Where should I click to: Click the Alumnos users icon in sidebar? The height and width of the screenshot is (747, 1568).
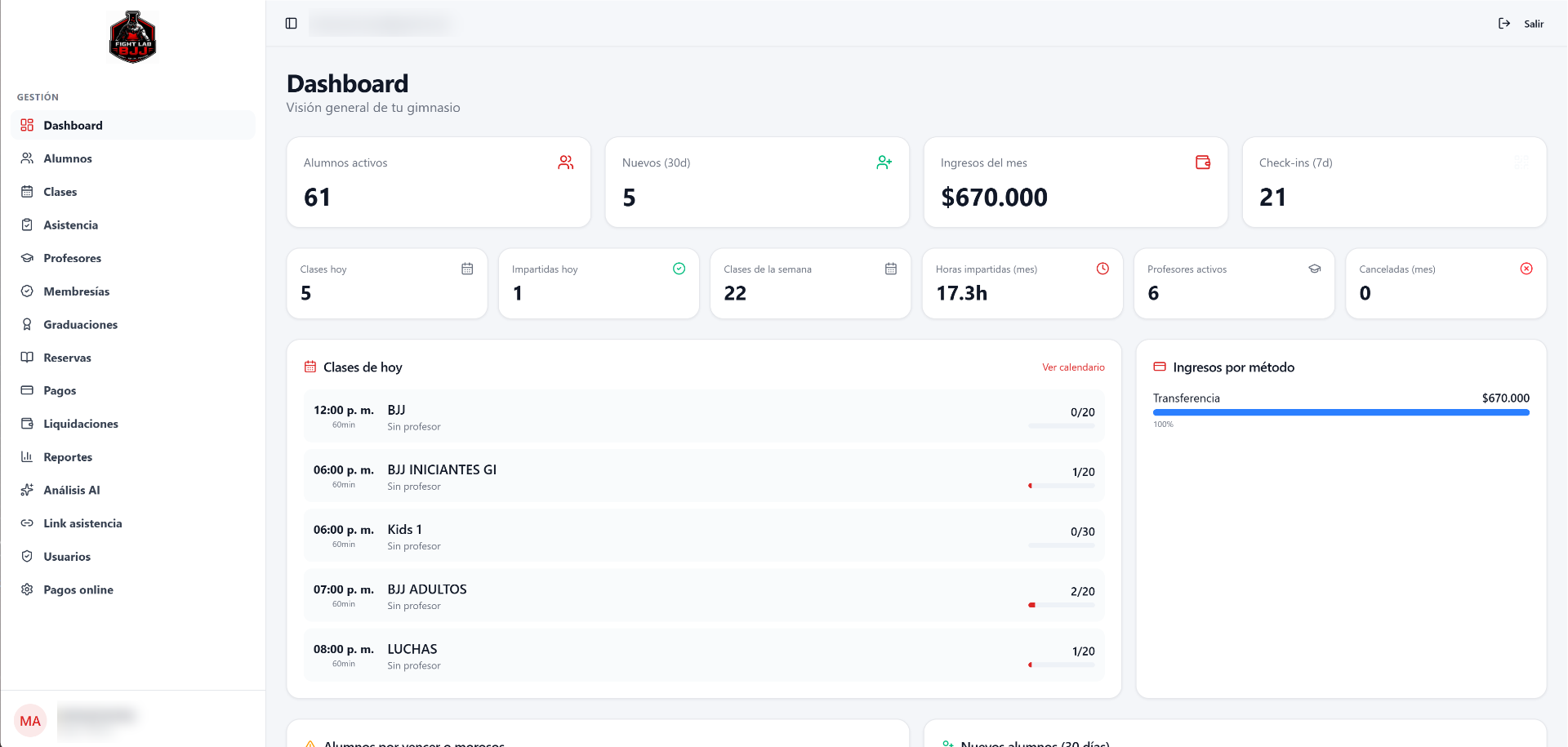[x=27, y=158]
